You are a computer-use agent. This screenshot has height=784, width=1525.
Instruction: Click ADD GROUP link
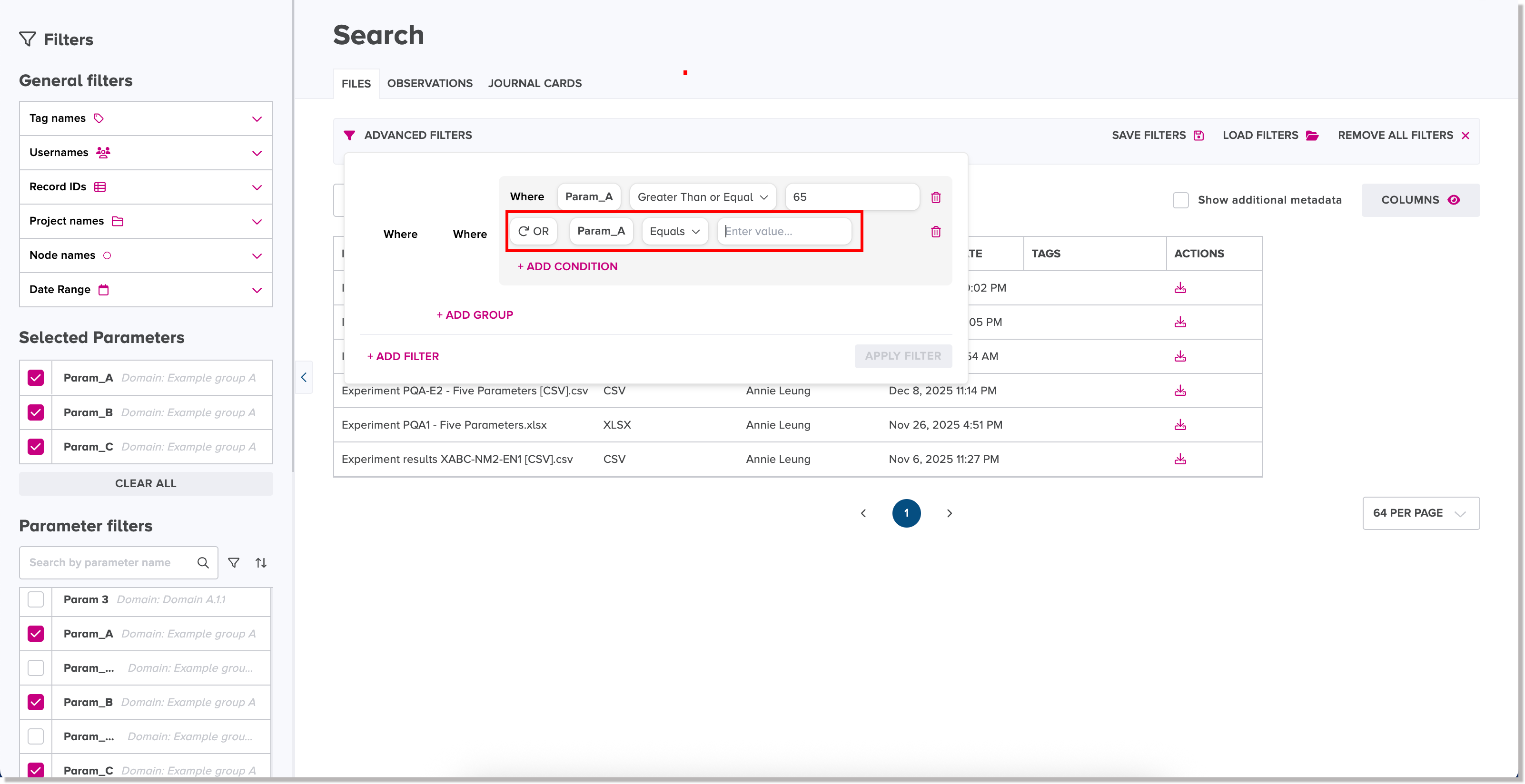(475, 315)
